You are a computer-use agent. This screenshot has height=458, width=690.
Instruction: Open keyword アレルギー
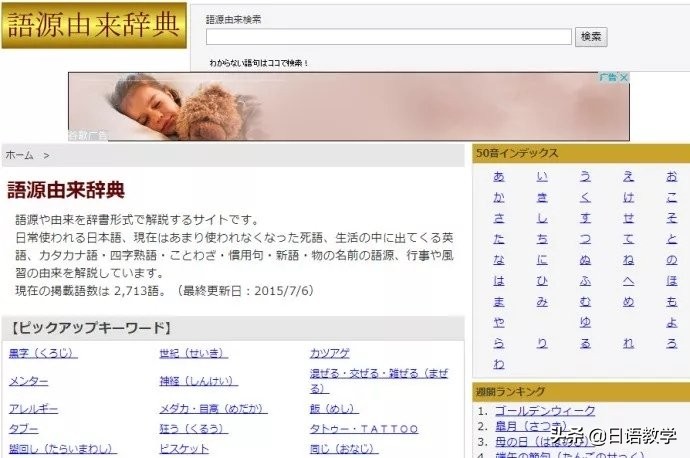click(x=33, y=409)
